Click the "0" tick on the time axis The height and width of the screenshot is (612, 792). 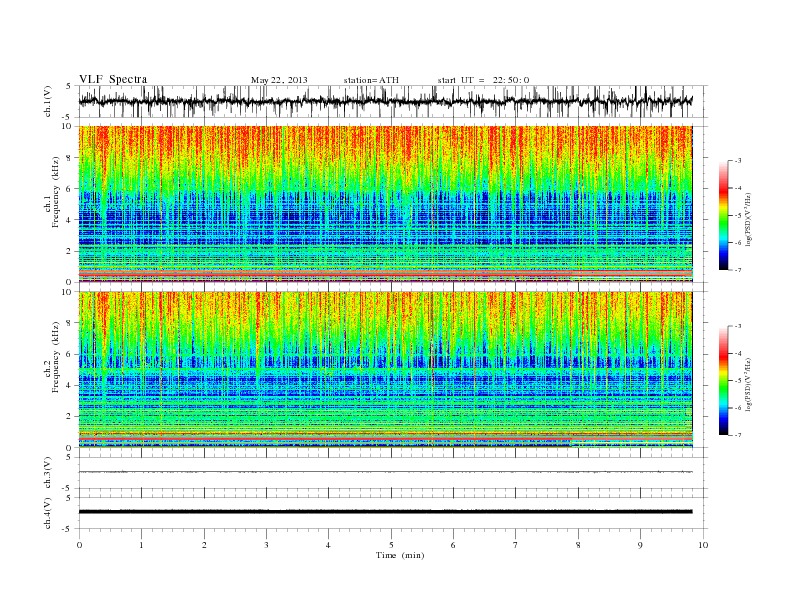(x=79, y=545)
